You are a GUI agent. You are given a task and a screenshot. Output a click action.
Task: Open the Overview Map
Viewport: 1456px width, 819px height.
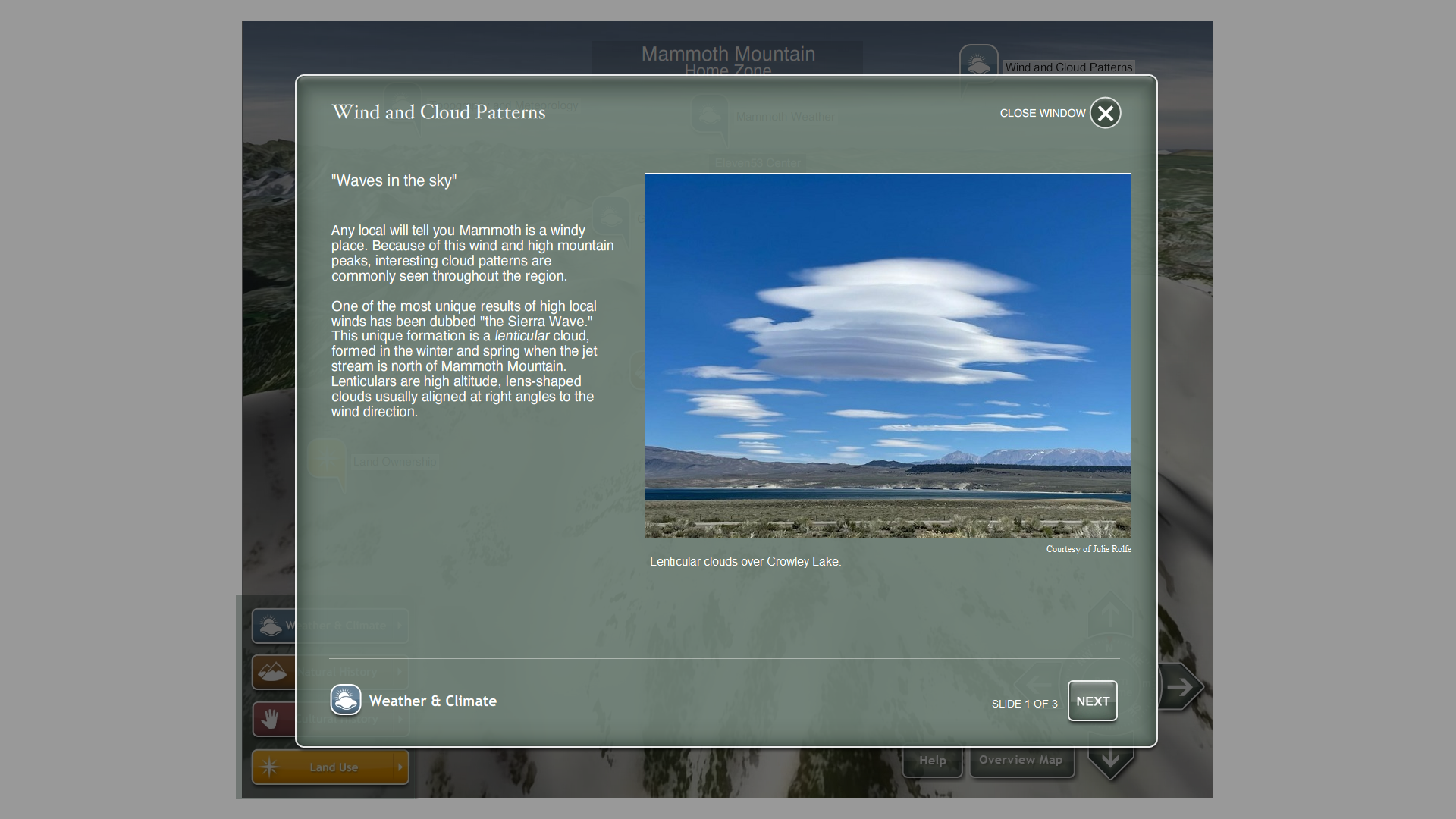click(x=1021, y=761)
